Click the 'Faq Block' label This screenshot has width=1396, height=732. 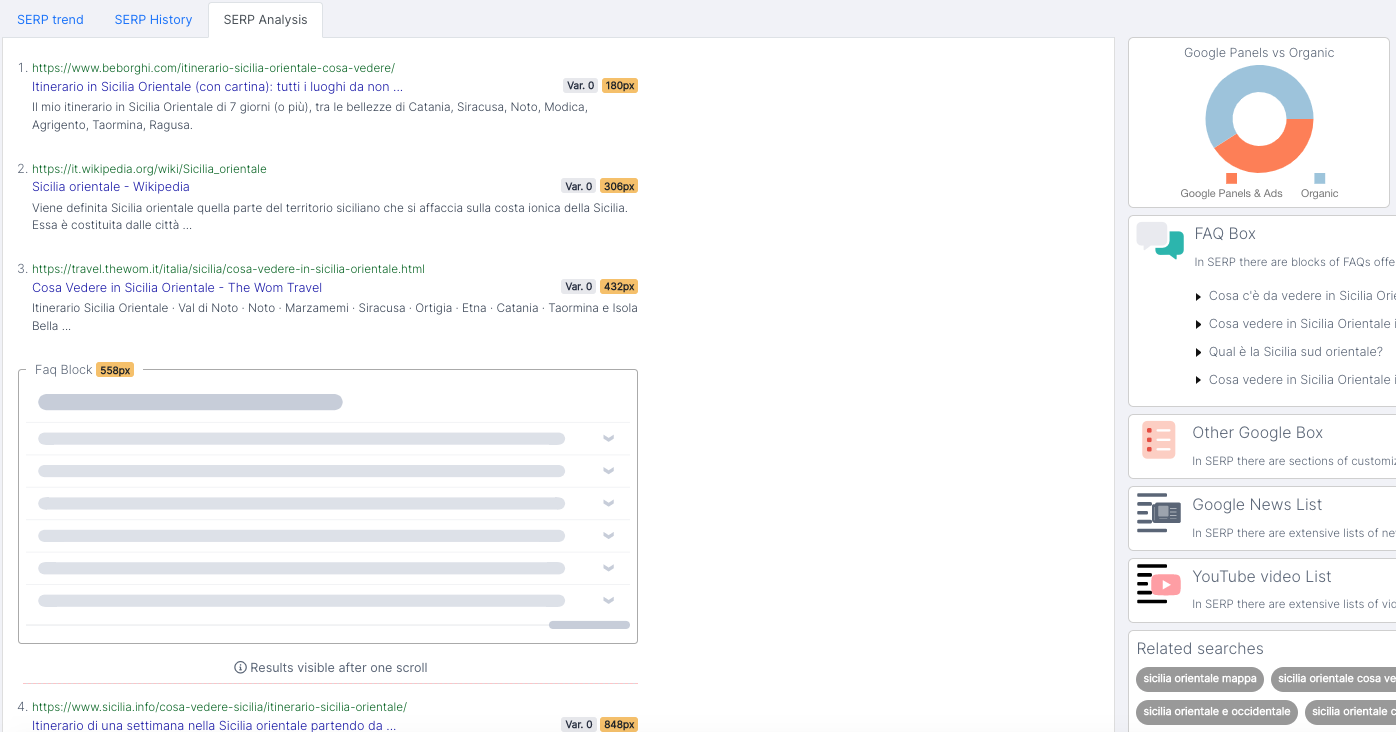(x=64, y=370)
